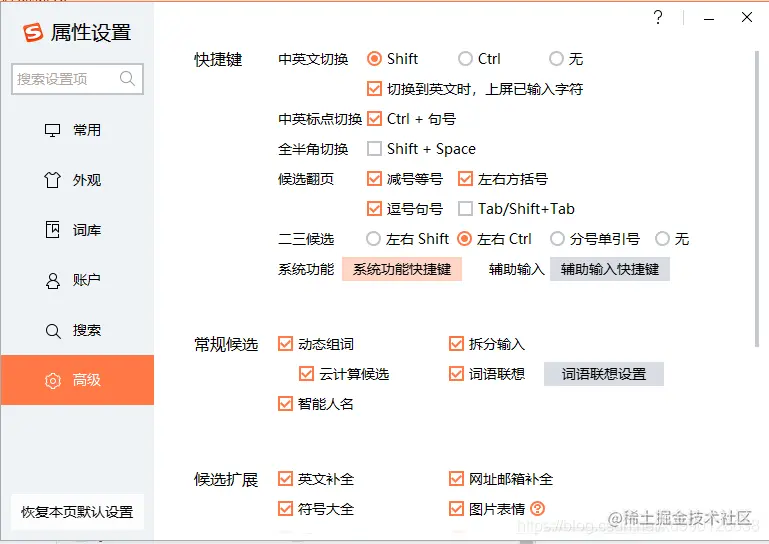Click 恢复本页默认设置 button
This screenshot has height=544, width=769.
pos(77,512)
